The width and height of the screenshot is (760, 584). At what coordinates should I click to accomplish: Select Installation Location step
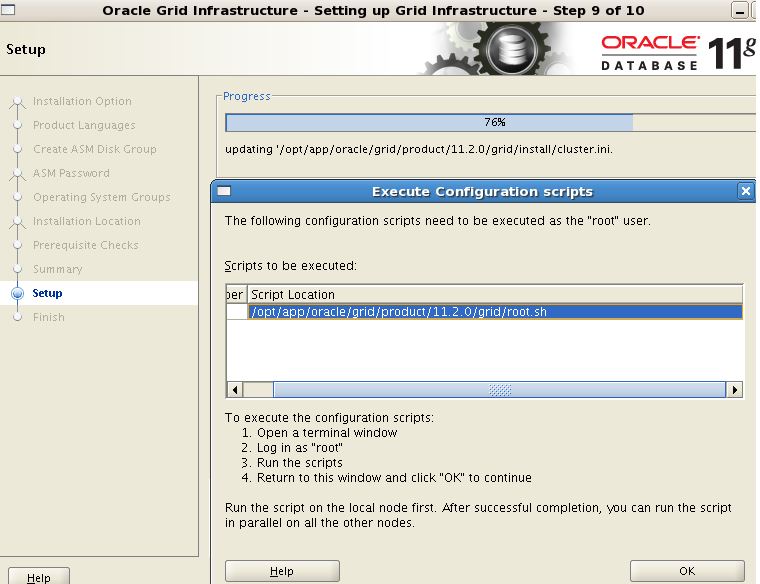[87, 221]
